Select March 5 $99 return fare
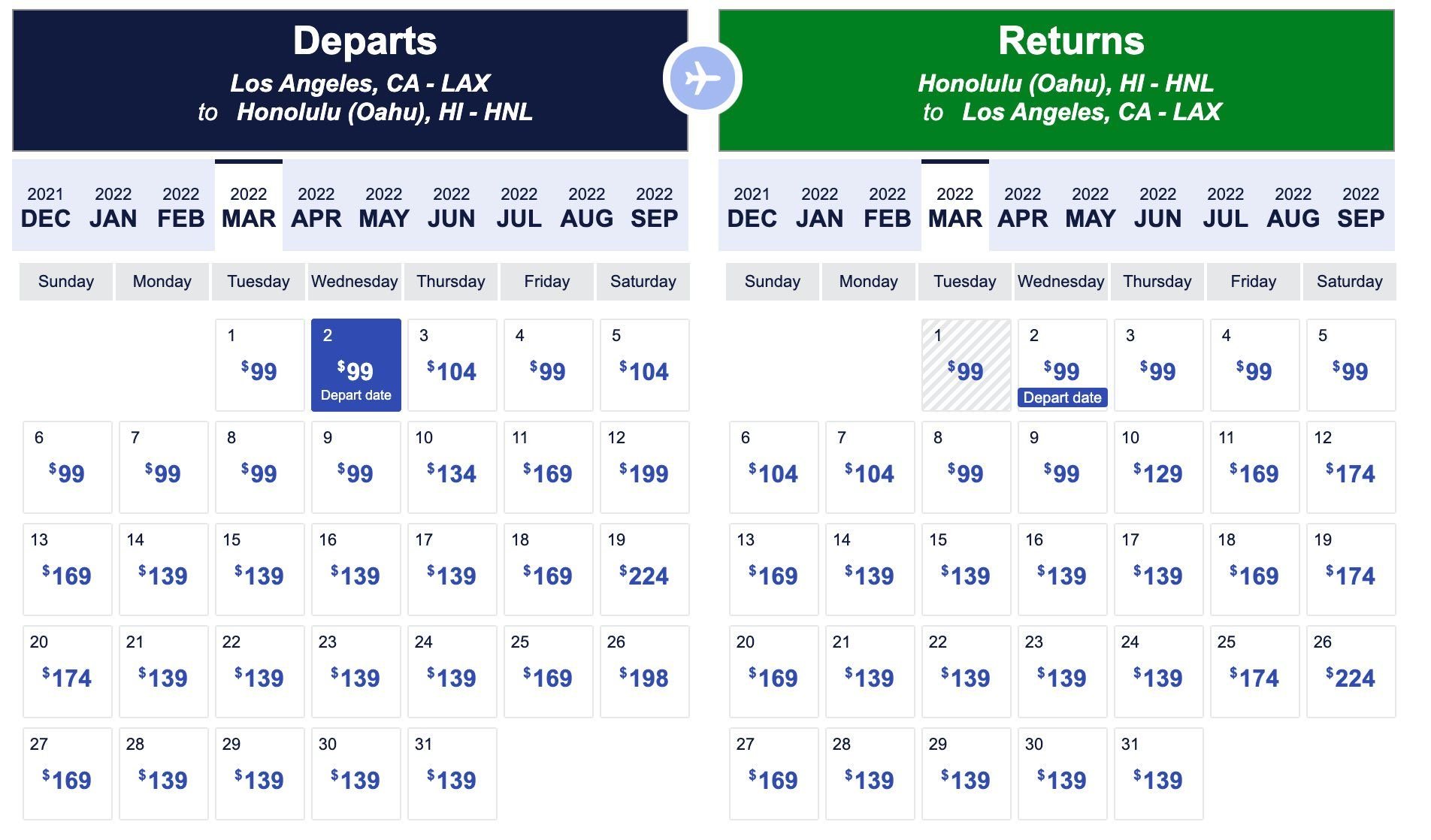 click(1351, 365)
